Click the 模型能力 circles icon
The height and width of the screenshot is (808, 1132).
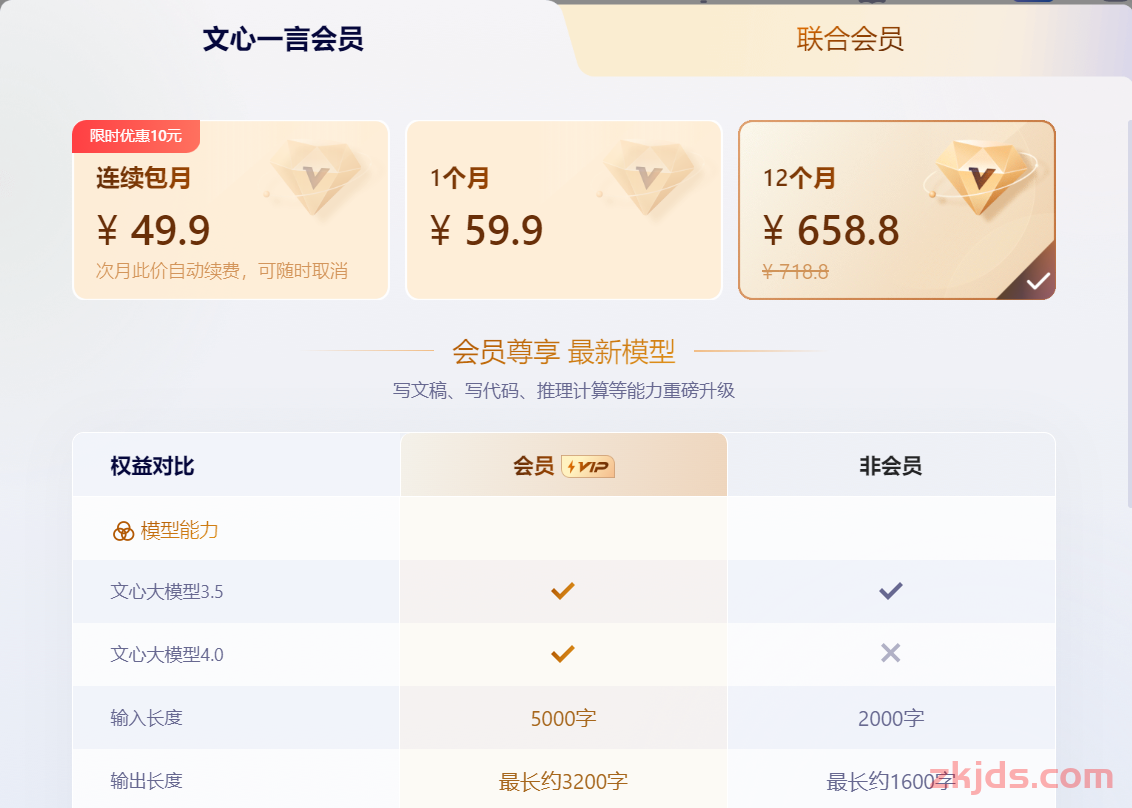(x=123, y=531)
